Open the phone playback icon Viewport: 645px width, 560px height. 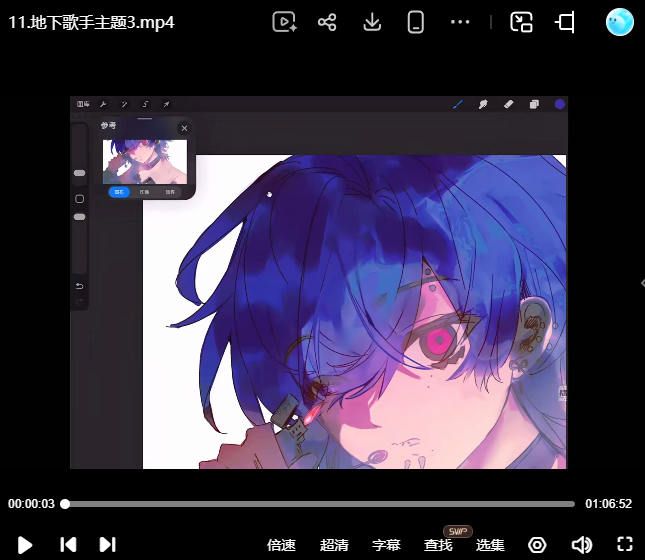click(x=415, y=22)
